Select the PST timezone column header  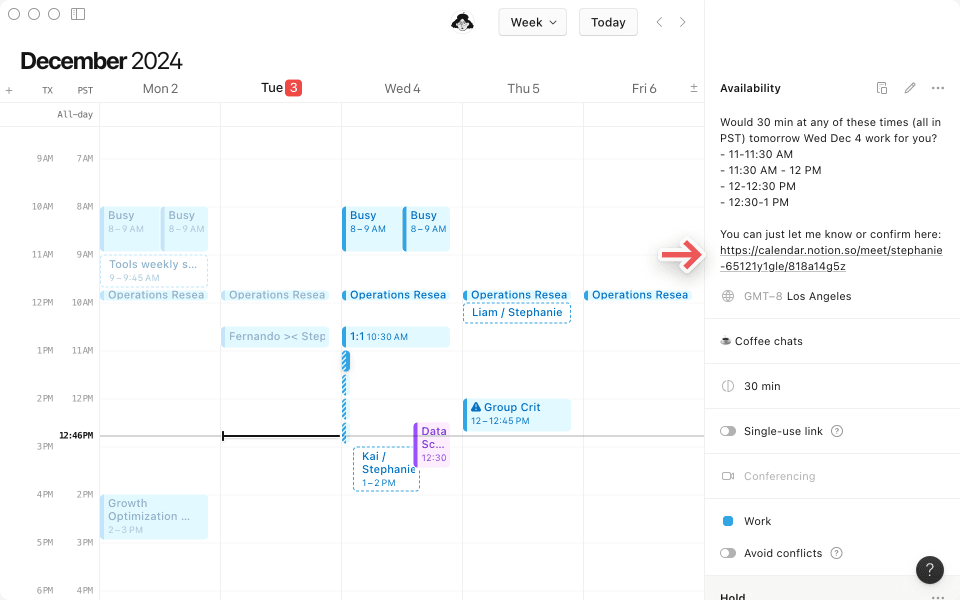[85, 89]
